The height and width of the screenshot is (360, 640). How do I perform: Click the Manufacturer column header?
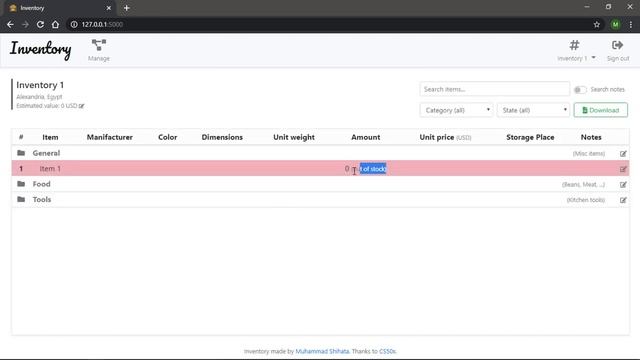(110, 138)
